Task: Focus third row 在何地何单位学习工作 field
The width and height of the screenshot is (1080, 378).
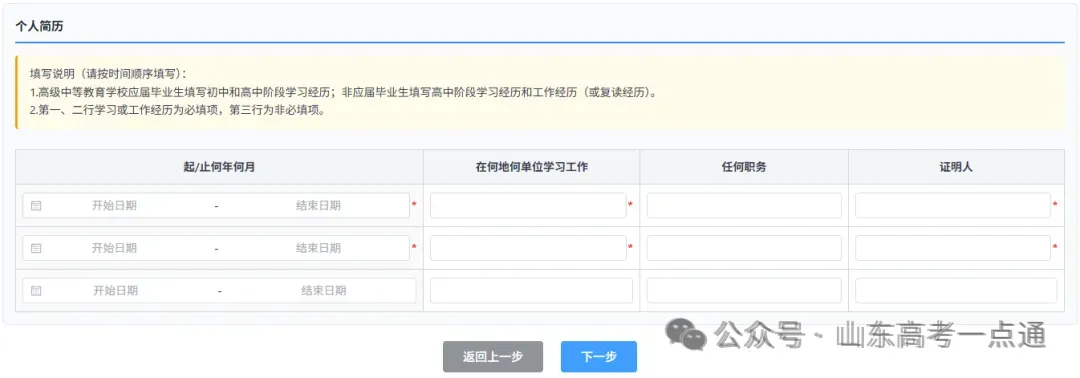Action: tap(531, 291)
